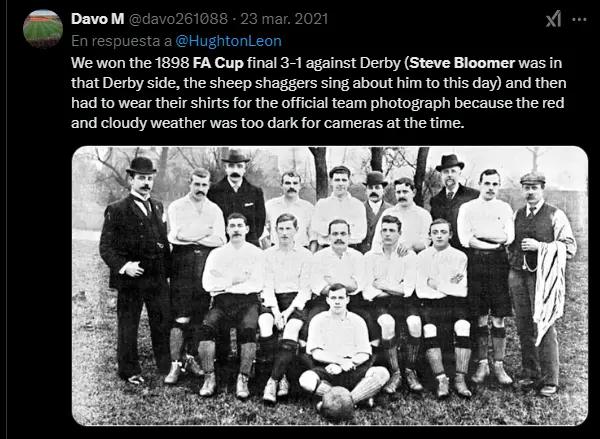The height and width of the screenshot is (439, 600).
Task: Open the @davo261088 handle link
Action: pyautogui.click(x=178, y=19)
